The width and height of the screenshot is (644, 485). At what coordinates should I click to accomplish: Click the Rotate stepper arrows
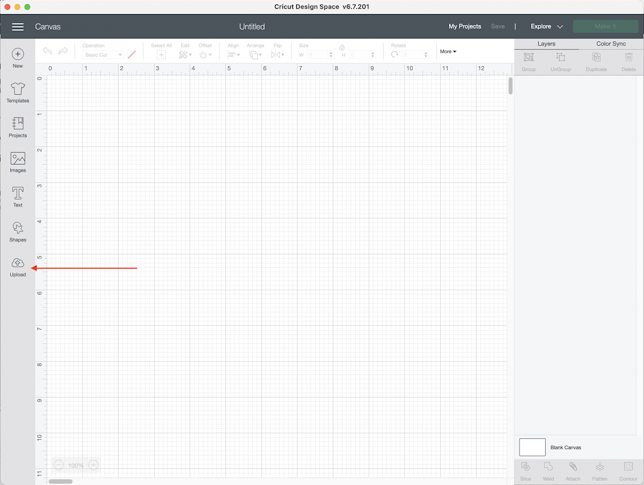point(426,55)
